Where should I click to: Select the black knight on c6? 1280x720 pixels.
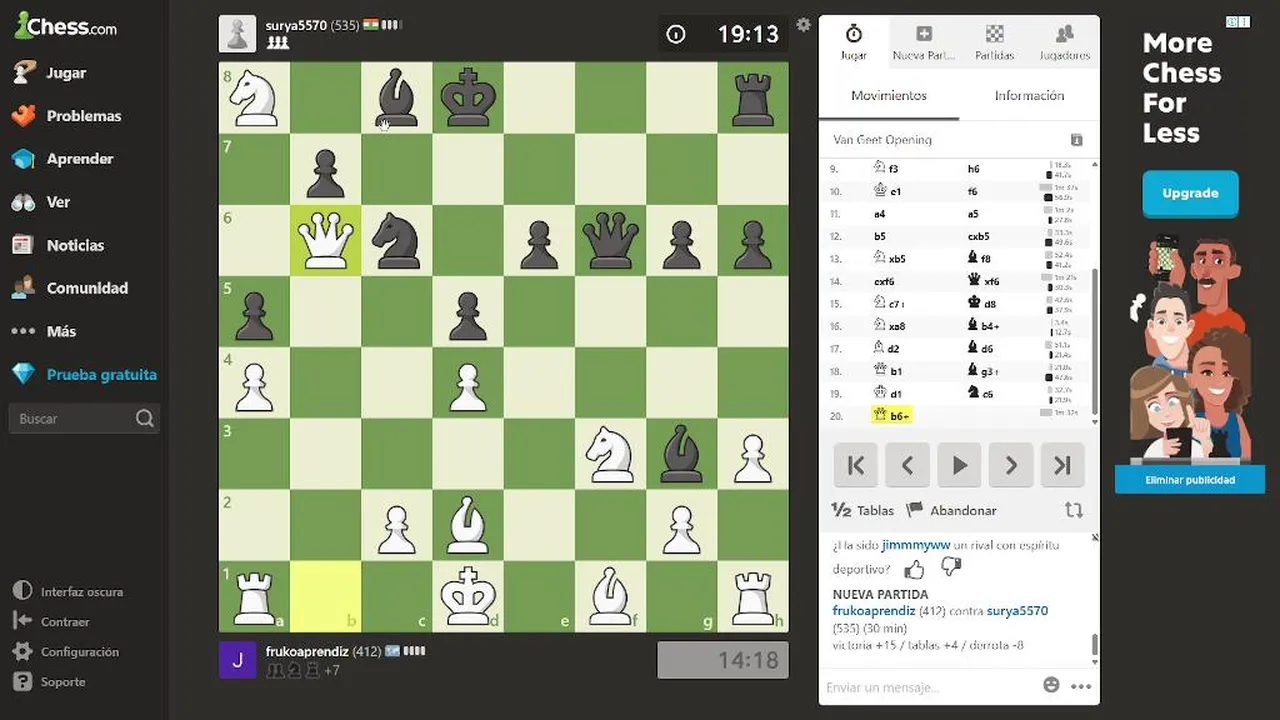click(396, 241)
